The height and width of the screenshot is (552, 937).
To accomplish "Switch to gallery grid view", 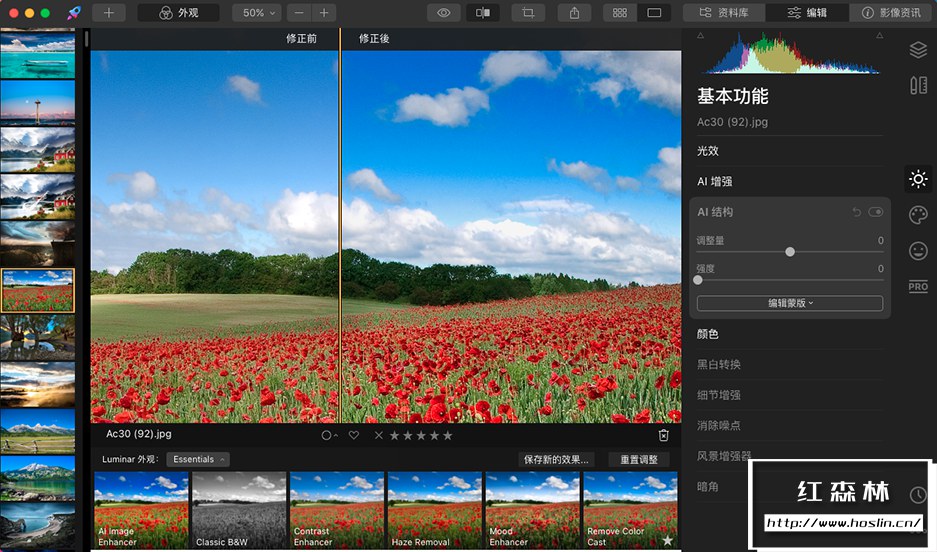I will pos(620,13).
